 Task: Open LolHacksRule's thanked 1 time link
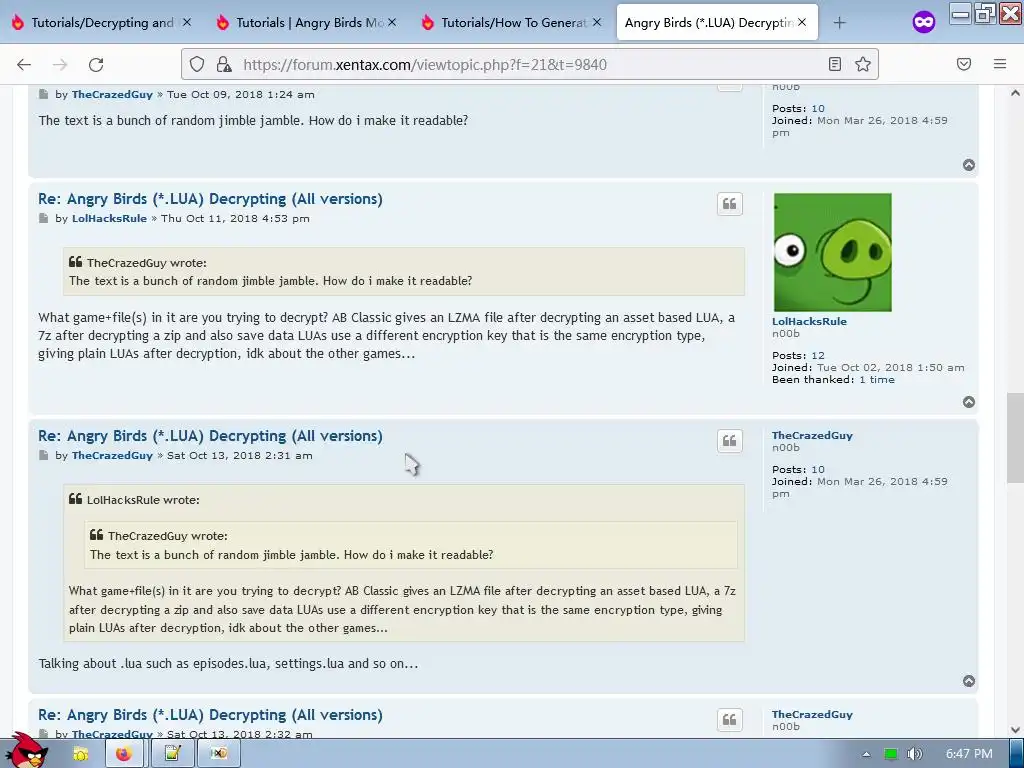[877, 379]
